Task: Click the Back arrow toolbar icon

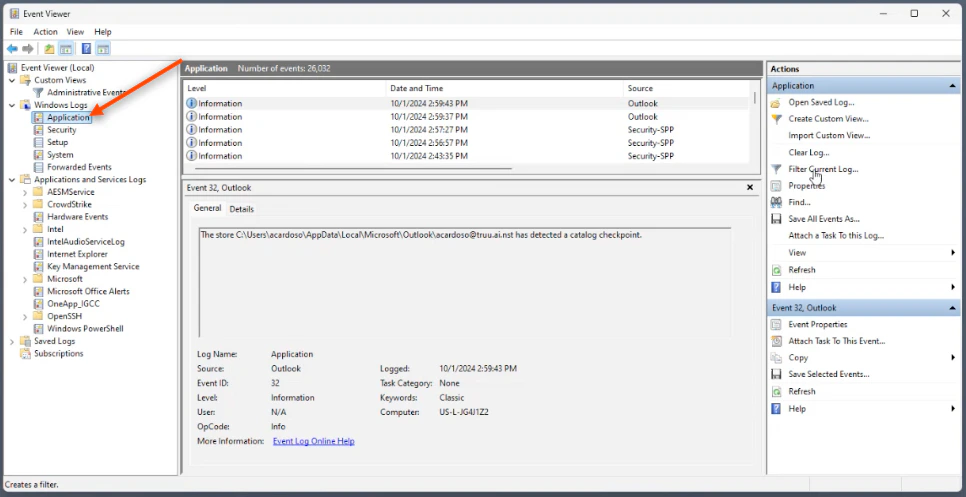Action: [12, 49]
